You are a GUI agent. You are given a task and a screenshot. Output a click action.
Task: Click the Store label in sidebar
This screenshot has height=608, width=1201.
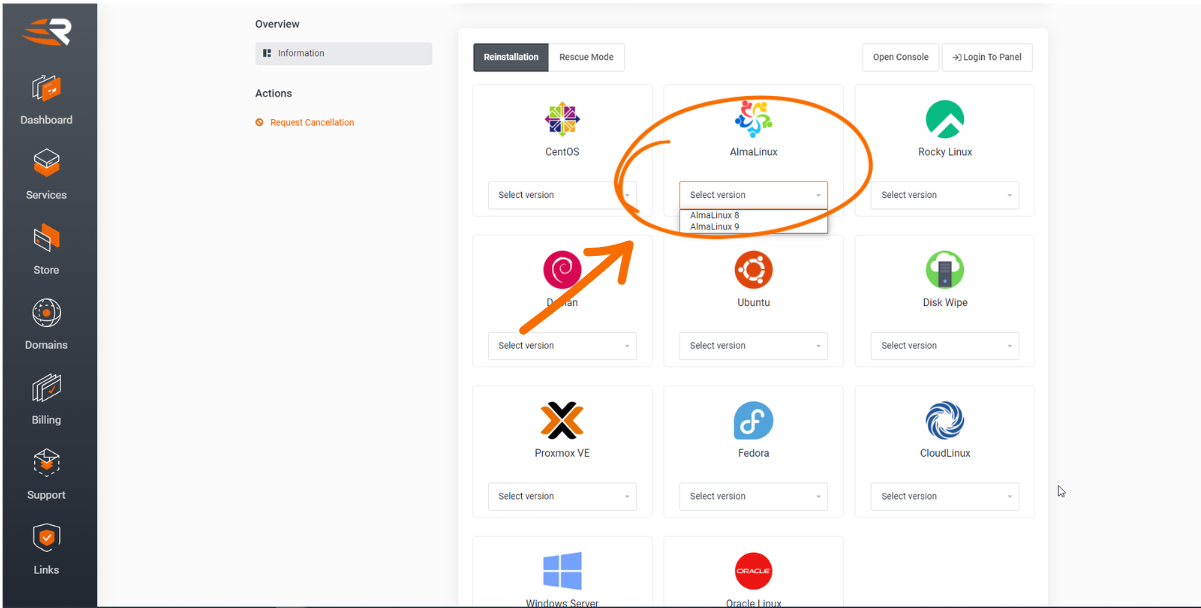[x=47, y=270]
